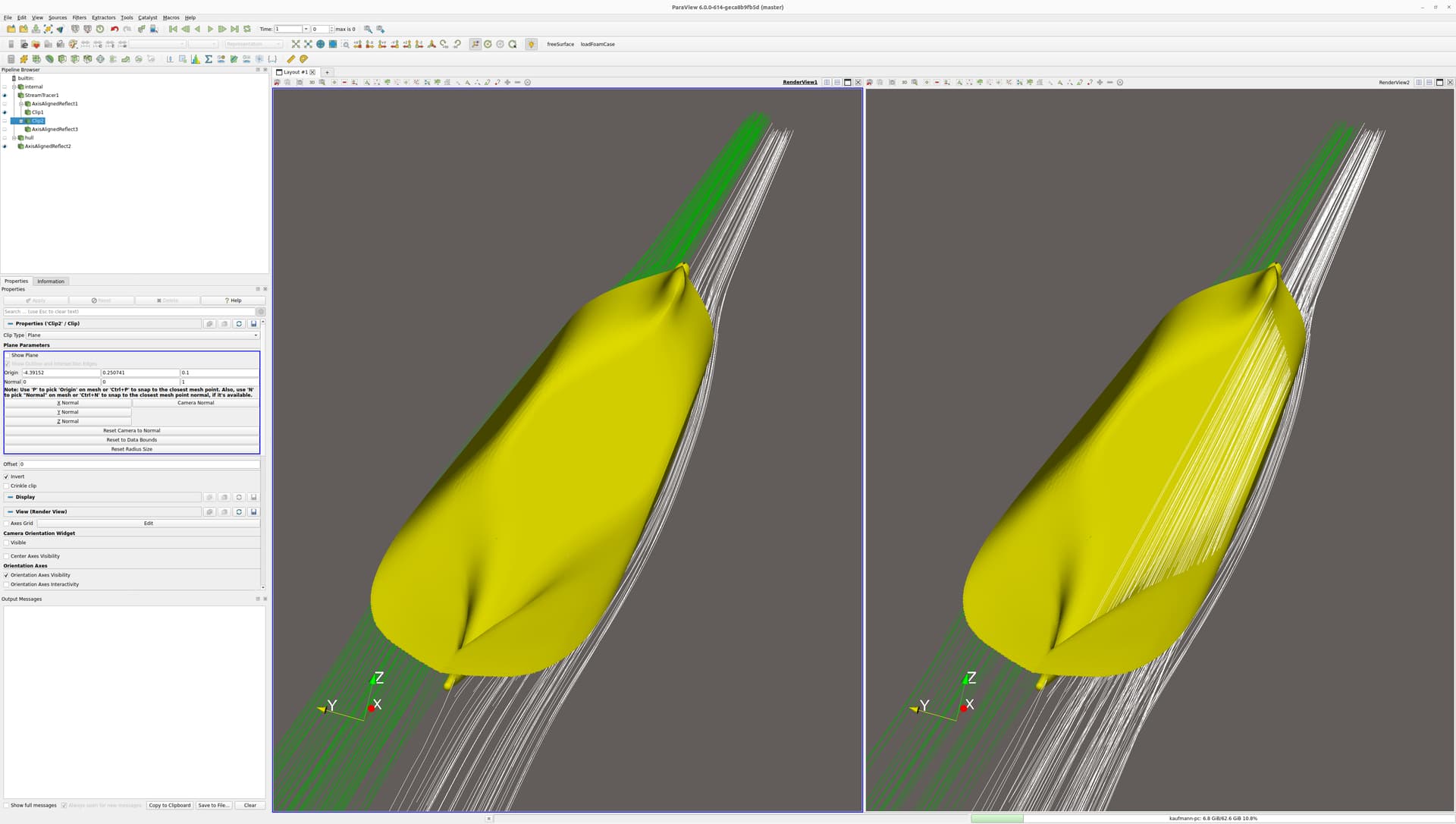The height and width of the screenshot is (824, 1456).
Task: Jump to the last animation frame
Action: (x=234, y=29)
